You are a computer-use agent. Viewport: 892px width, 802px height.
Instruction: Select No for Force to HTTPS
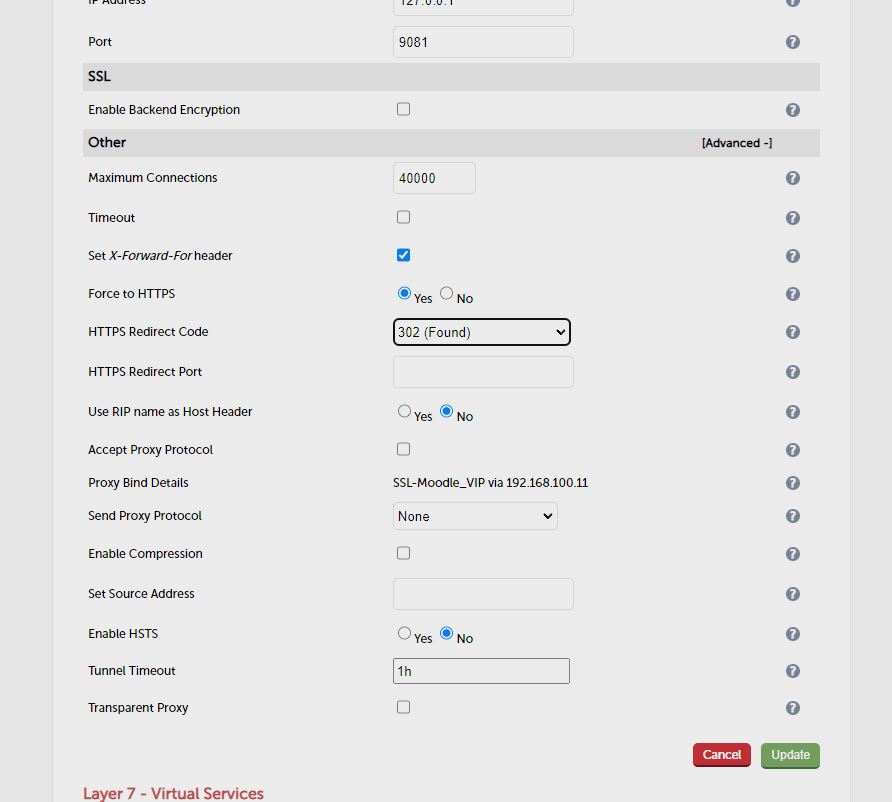[446, 293]
